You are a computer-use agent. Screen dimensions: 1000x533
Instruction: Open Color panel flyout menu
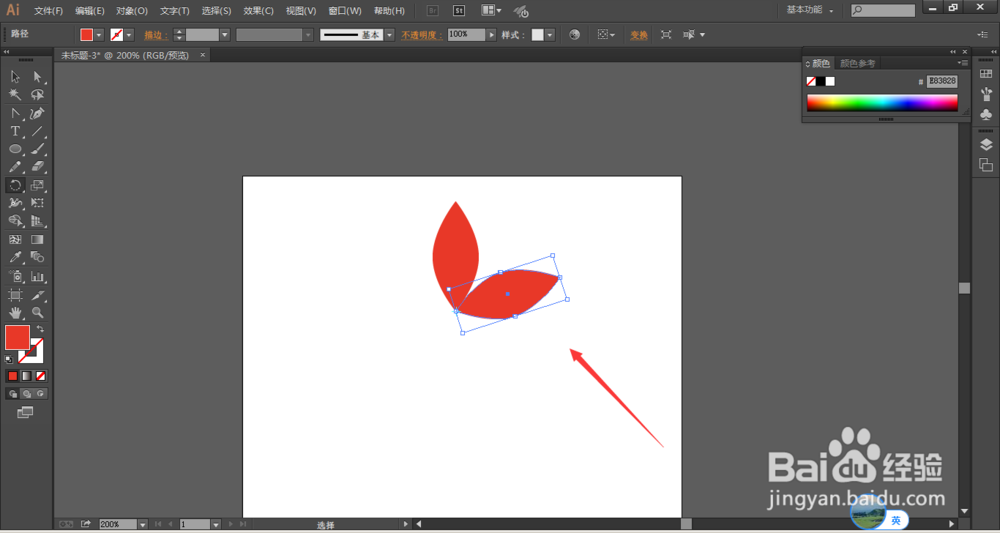[x=962, y=63]
